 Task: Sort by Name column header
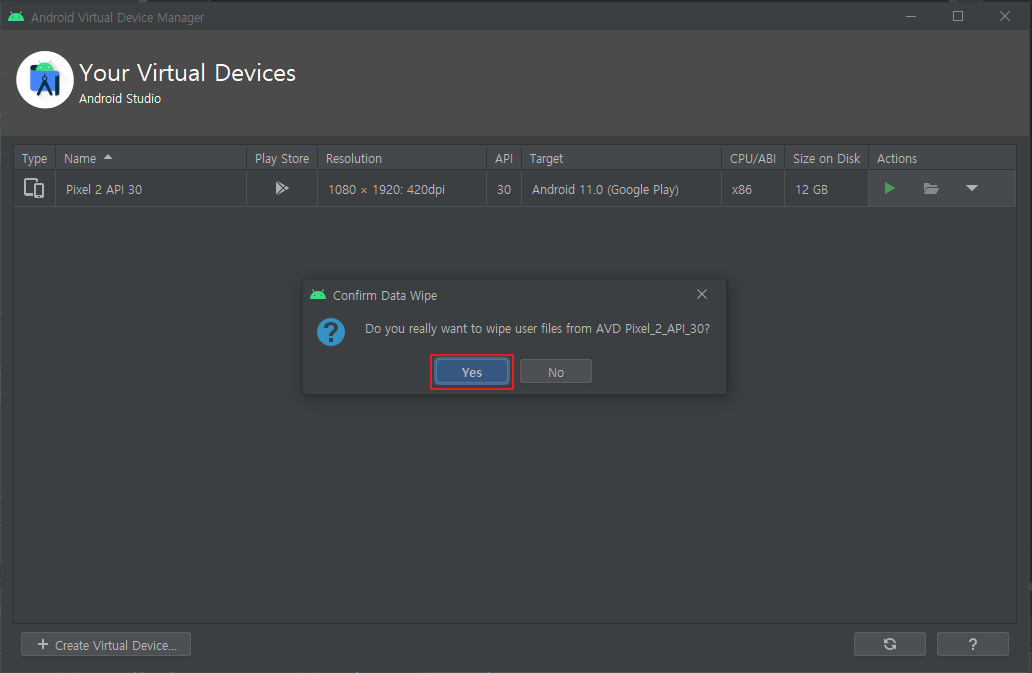point(151,159)
